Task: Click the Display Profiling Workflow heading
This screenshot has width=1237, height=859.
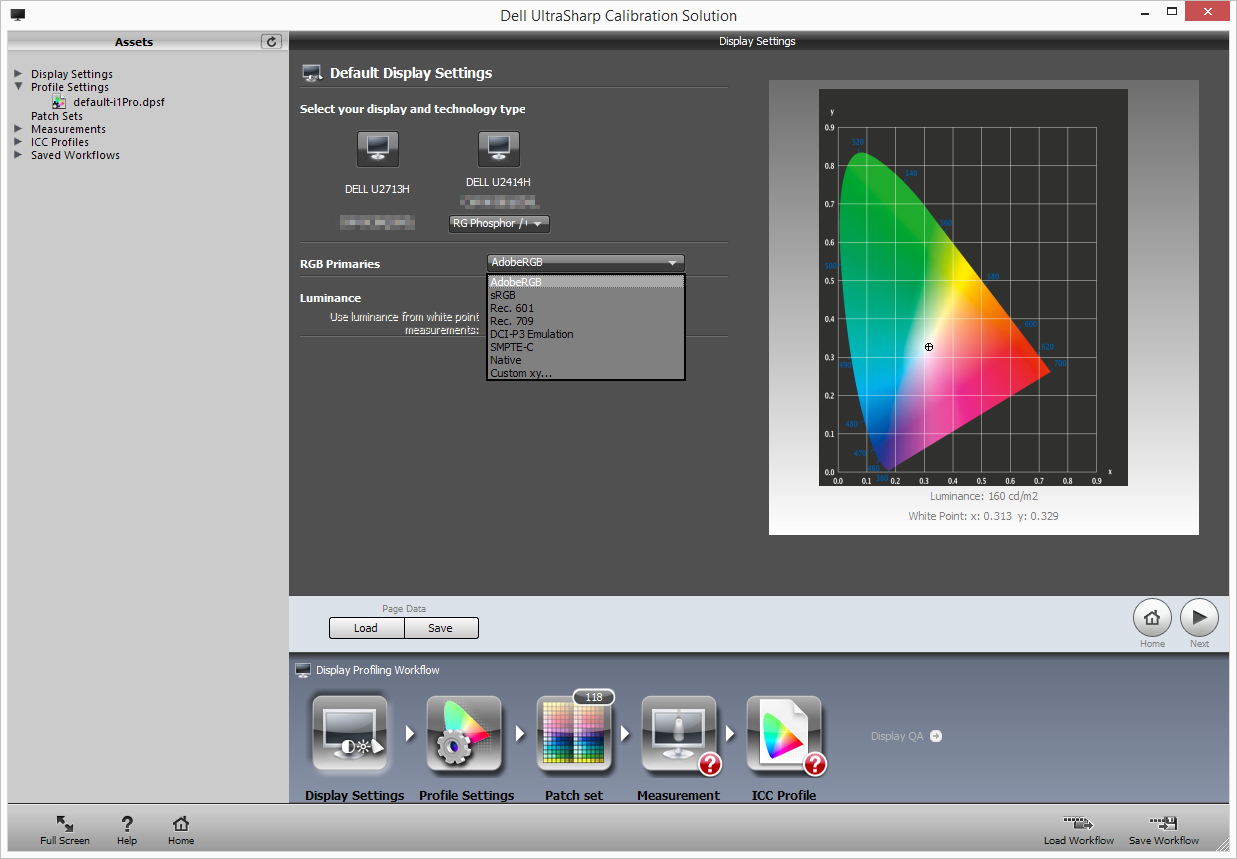Action: point(378,670)
